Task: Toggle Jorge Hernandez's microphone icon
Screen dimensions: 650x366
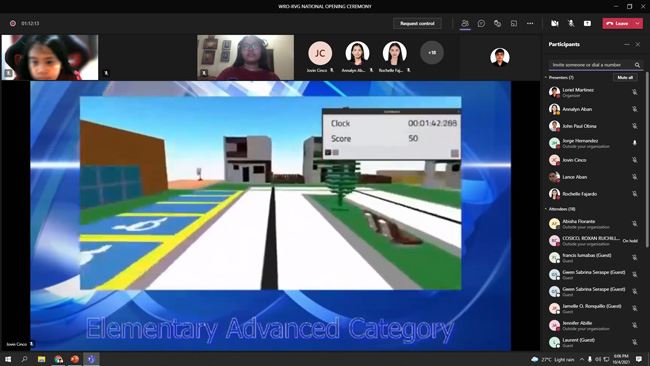Action: point(635,143)
